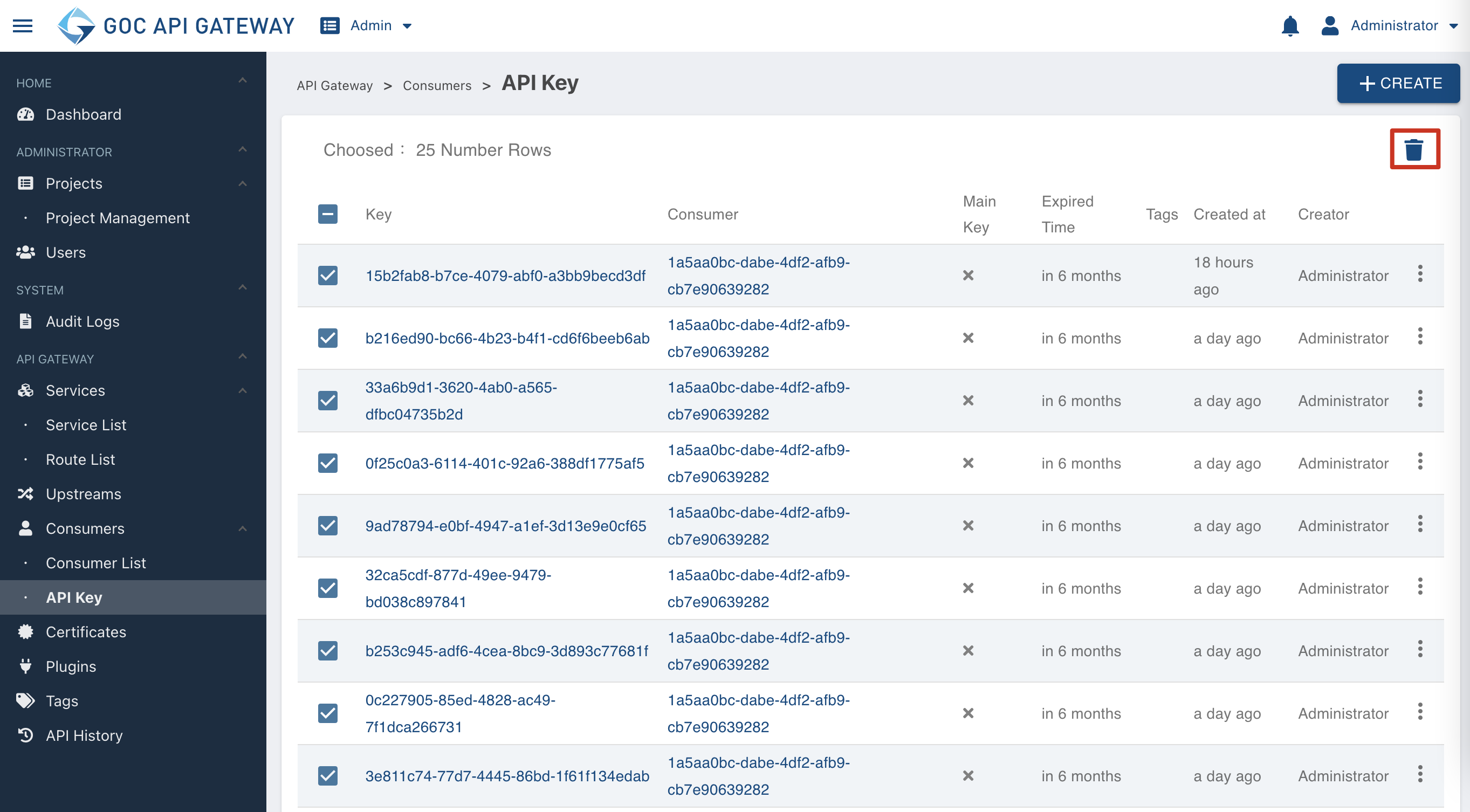Click the Users group icon
This screenshot has width=1470, height=812.
pos(26,252)
